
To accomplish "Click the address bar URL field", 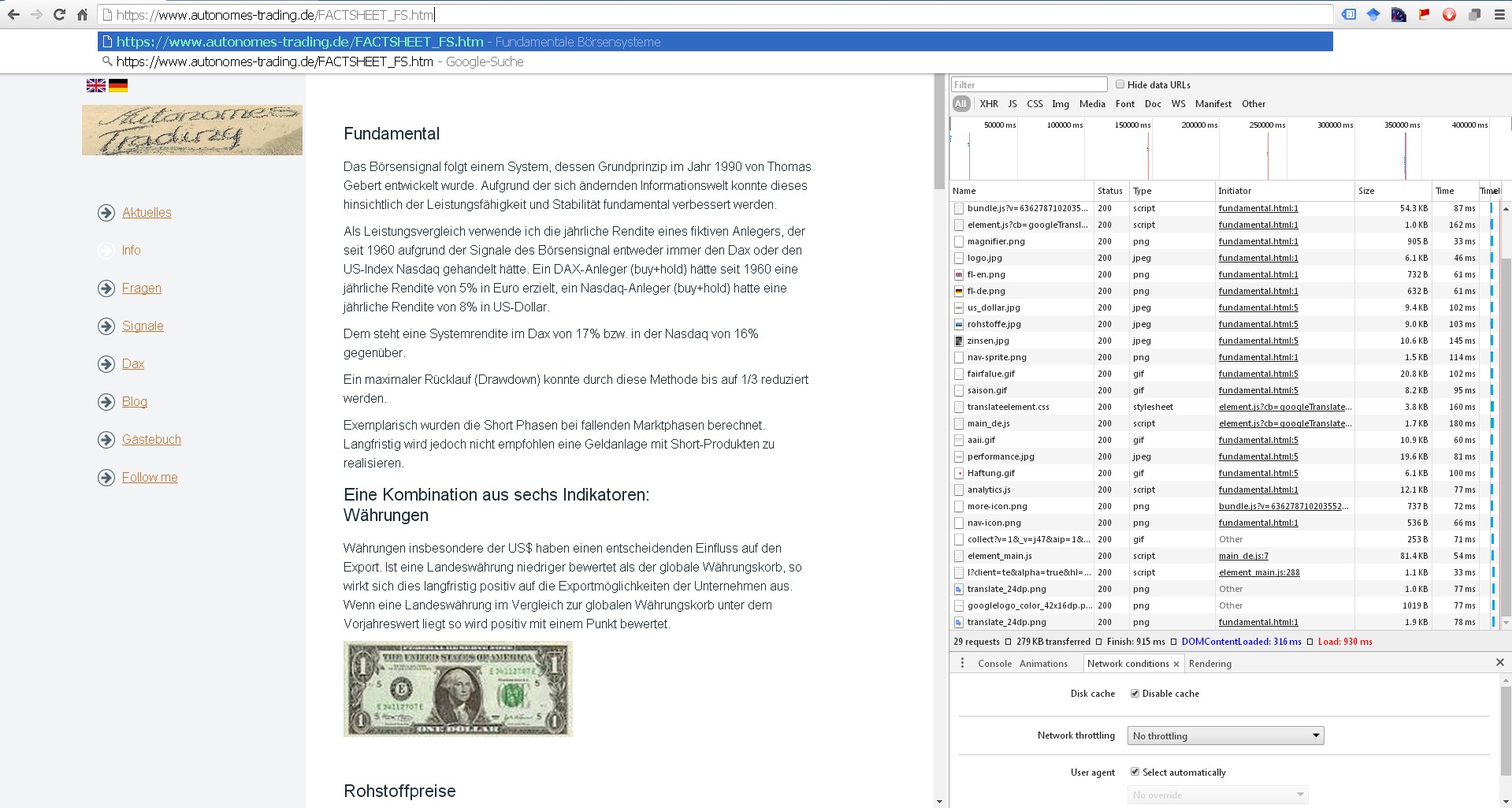I will [715, 14].
